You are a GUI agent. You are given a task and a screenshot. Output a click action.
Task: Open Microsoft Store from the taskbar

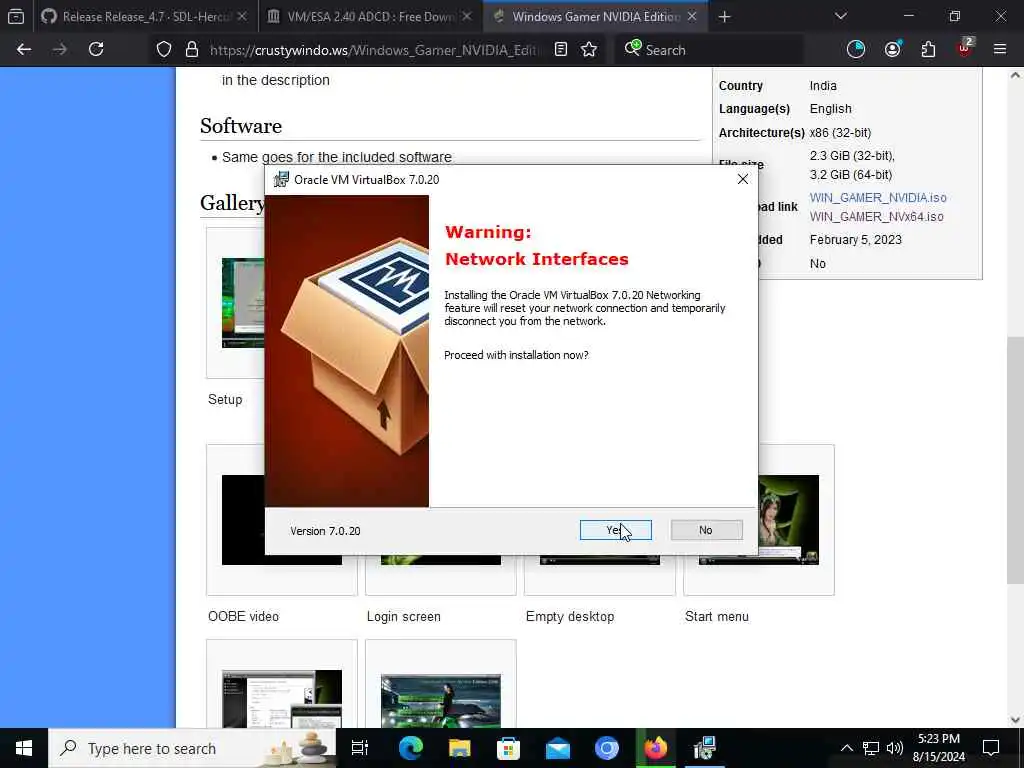click(x=509, y=748)
